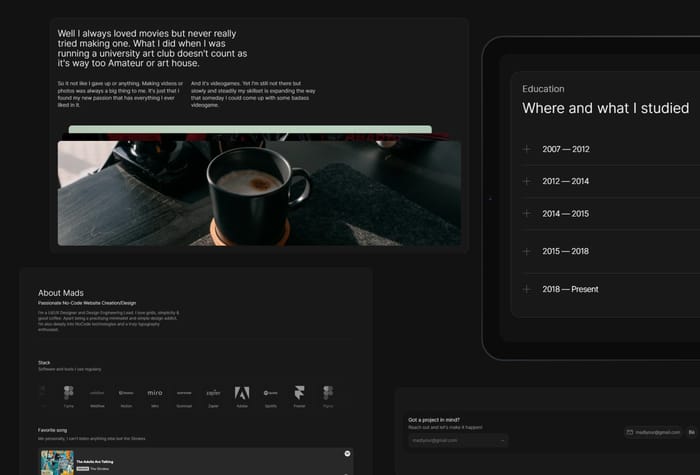
Task: Click 'Passionate No-Code Website Creation/Design' subtitle
Action: [87, 303]
